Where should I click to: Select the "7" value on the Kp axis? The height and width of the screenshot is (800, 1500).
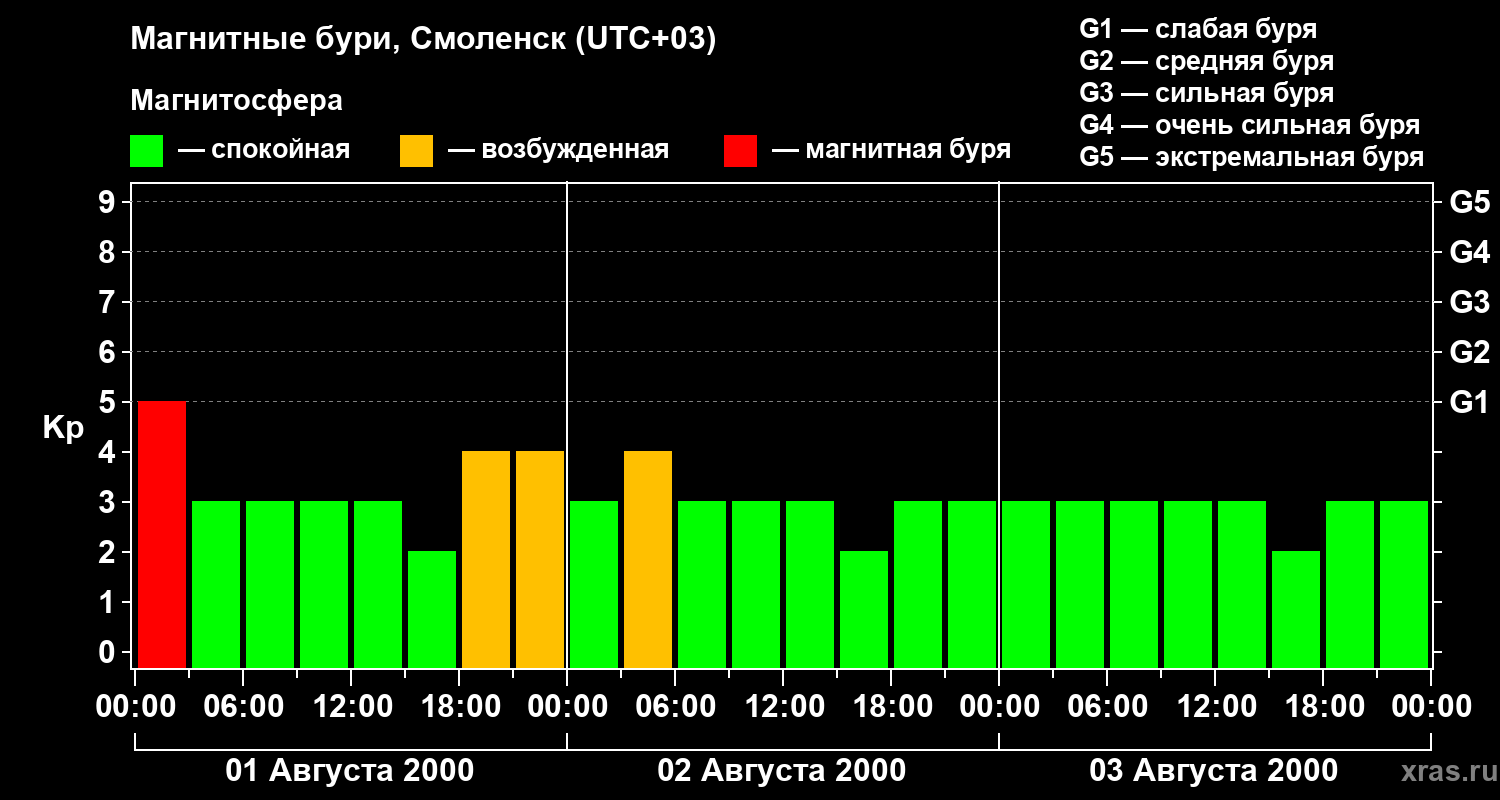point(109,302)
